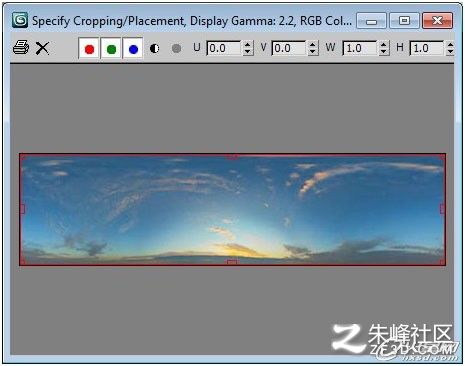Screen dimensions: 465x366
Task: Click the gray monochrome circle icon
Action: (x=176, y=49)
